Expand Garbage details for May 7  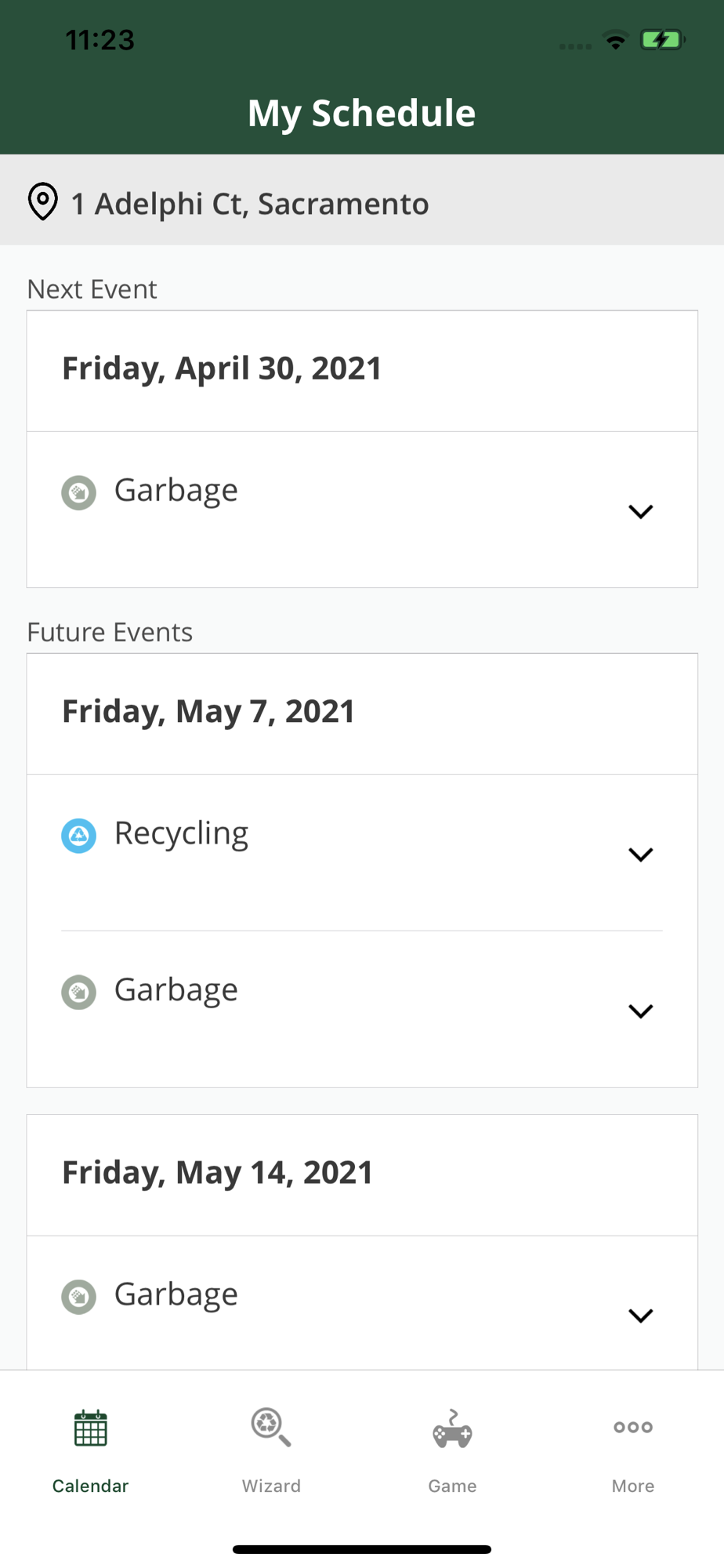(x=640, y=1011)
